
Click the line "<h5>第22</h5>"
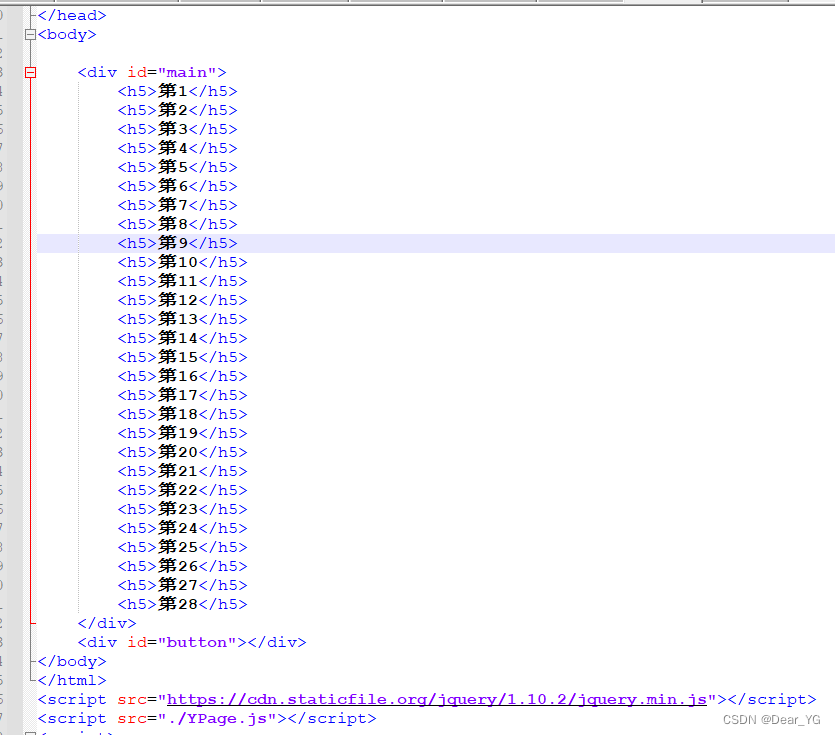(x=183, y=490)
